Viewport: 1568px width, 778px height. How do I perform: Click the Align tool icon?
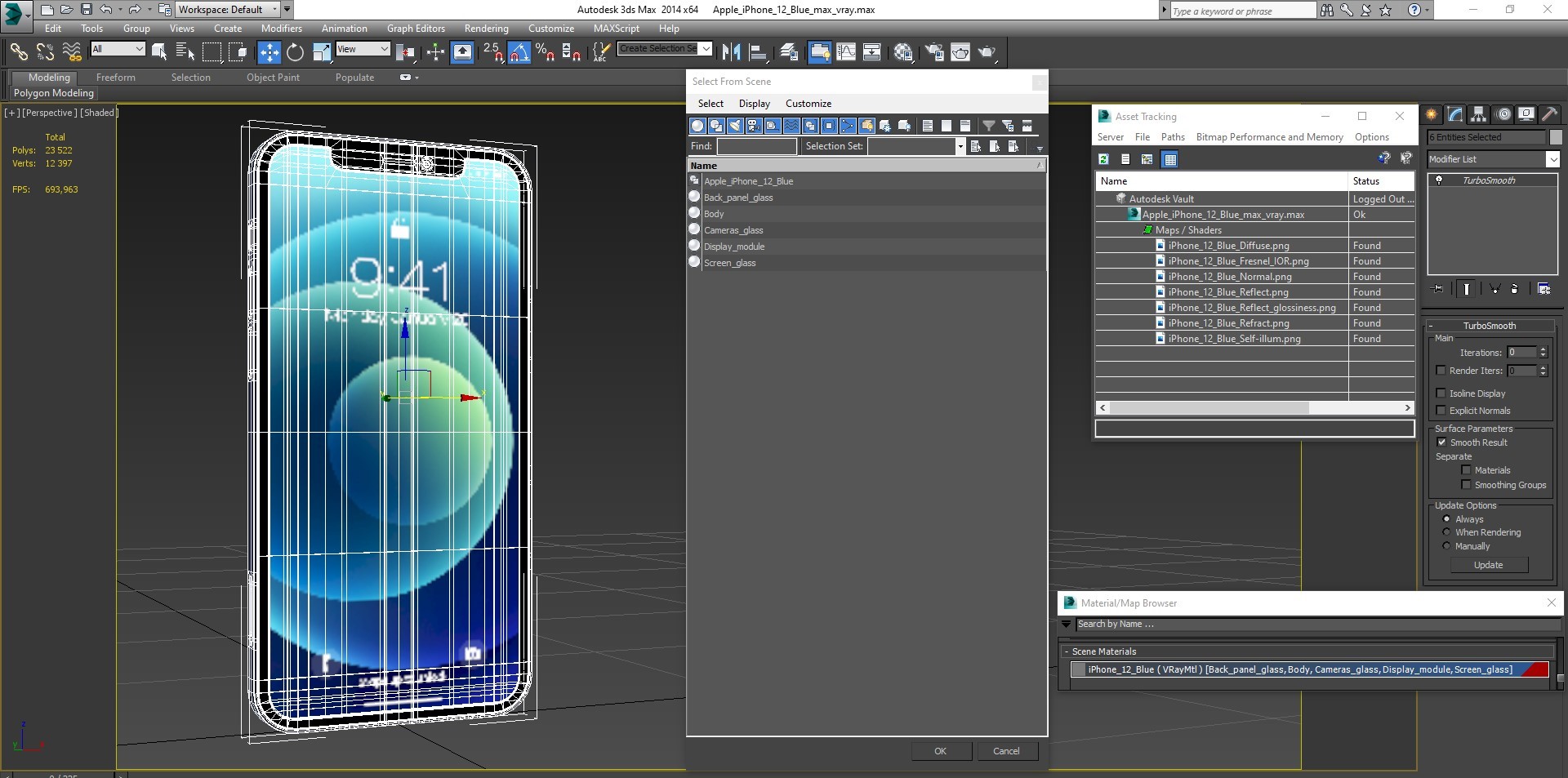(758, 52)
